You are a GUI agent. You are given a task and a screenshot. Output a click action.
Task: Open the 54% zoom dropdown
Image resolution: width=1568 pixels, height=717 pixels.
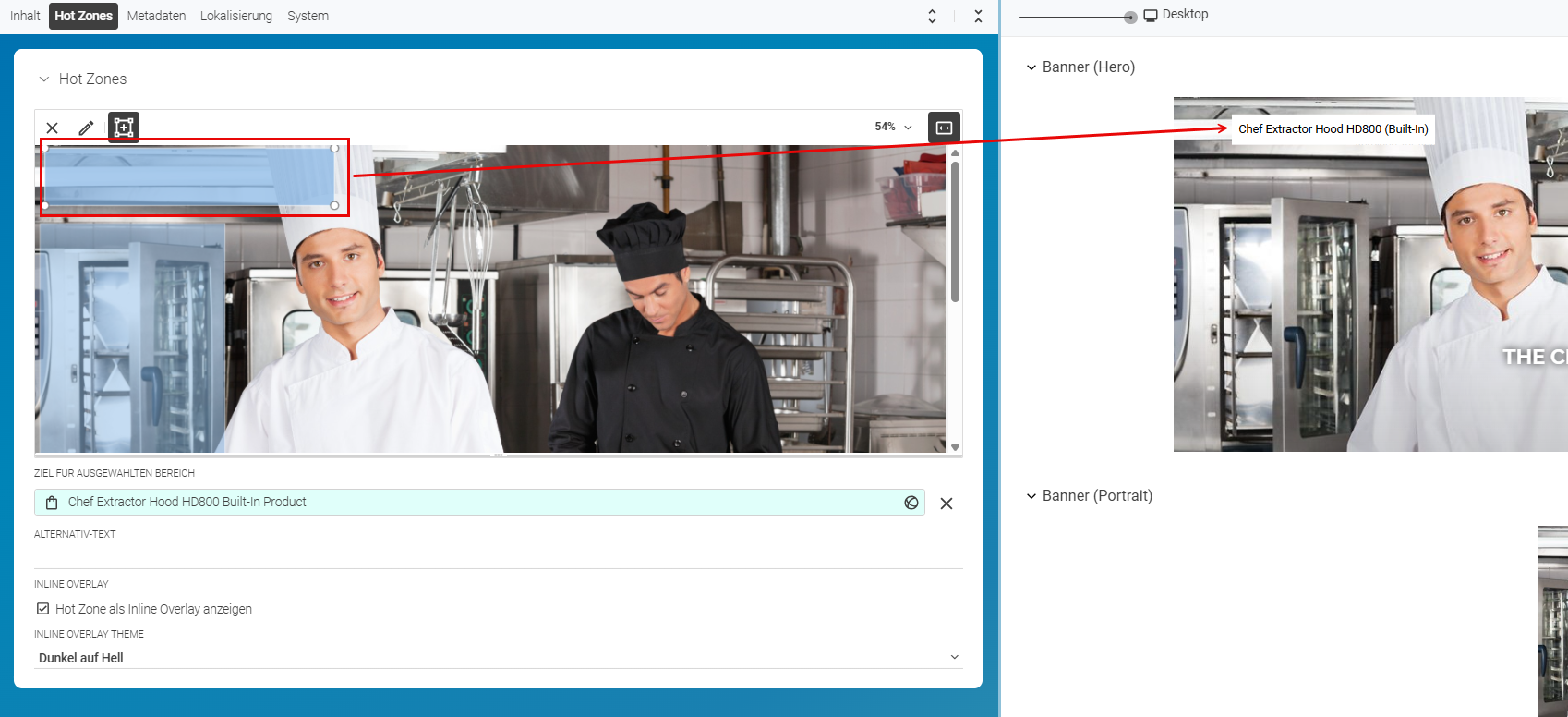pos(893,127)
